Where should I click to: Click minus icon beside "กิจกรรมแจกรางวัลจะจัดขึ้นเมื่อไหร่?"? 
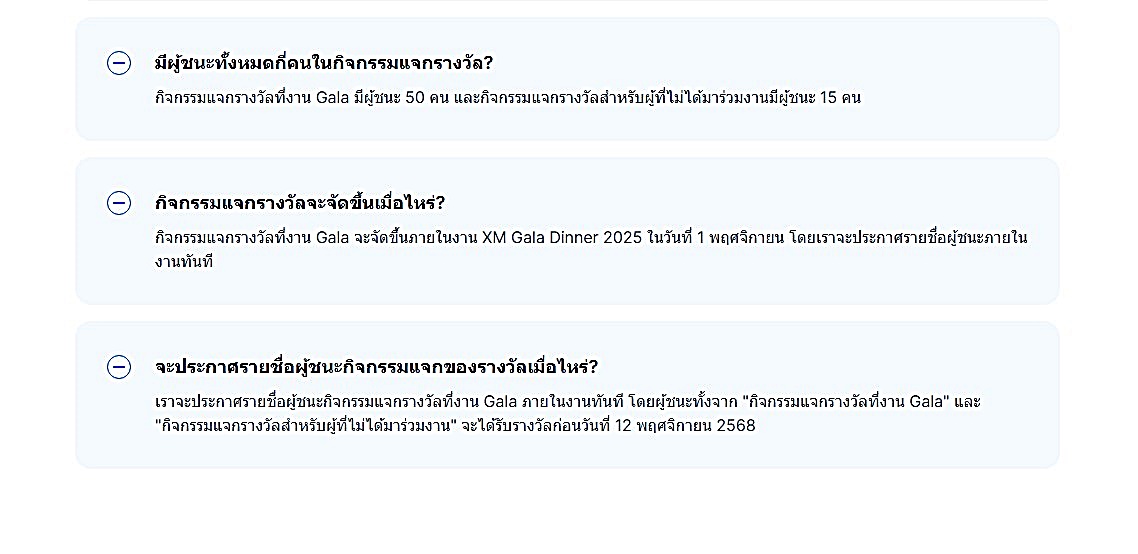click(119, 203)
